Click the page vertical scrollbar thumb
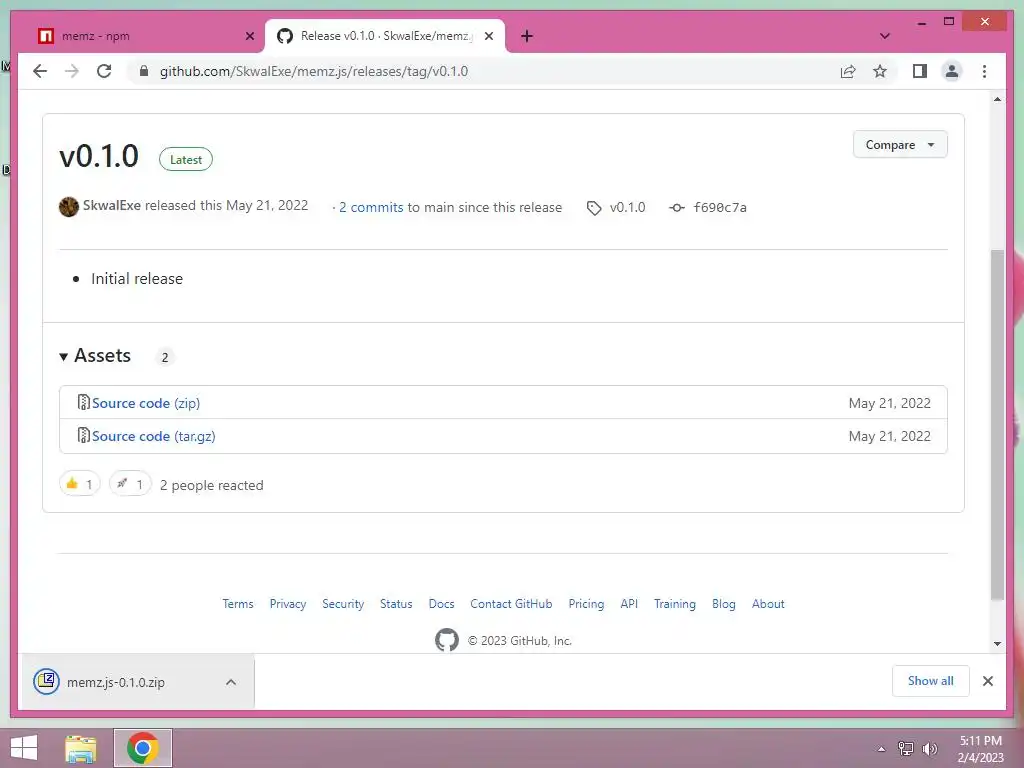The height and width of the screenshot is (768, 1024). [x=997, y=424]
